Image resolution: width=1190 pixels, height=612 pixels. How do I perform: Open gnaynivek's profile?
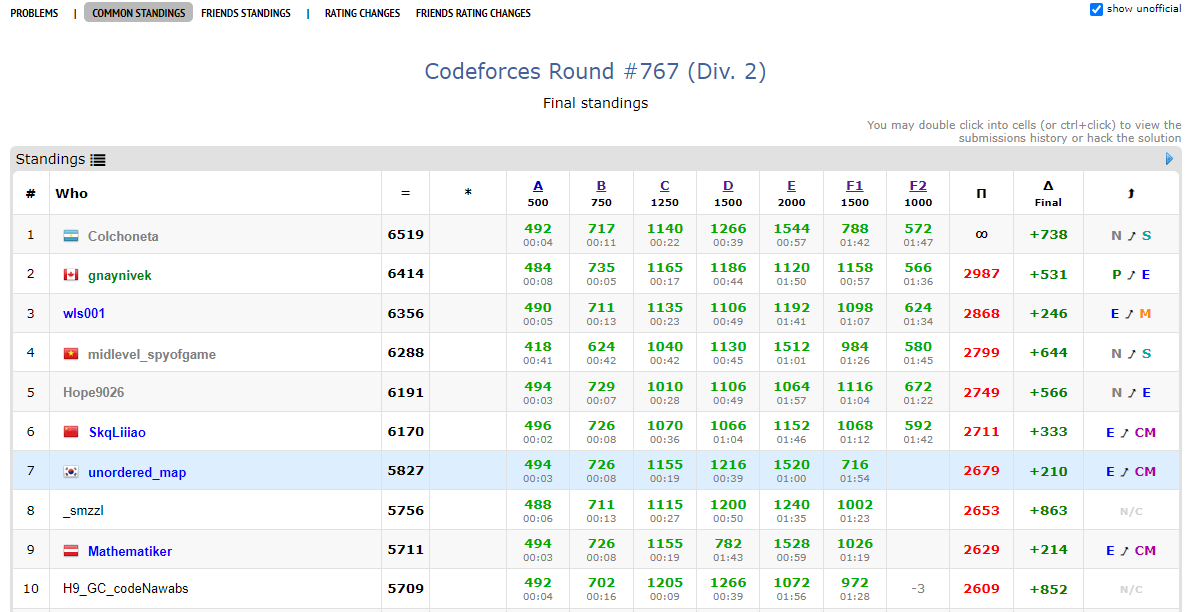pos(120,276)
